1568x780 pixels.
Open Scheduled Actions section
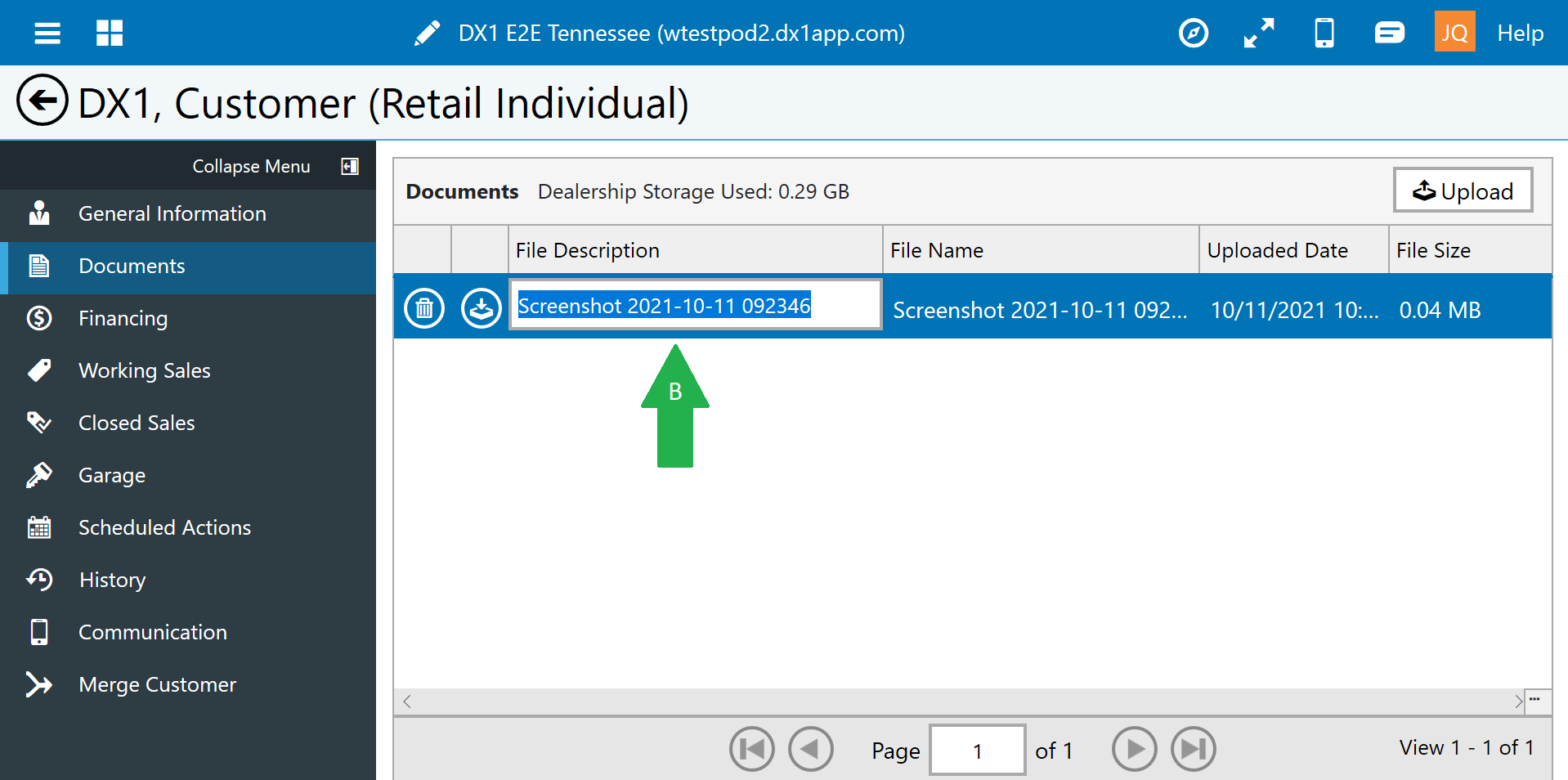point(188,528)
